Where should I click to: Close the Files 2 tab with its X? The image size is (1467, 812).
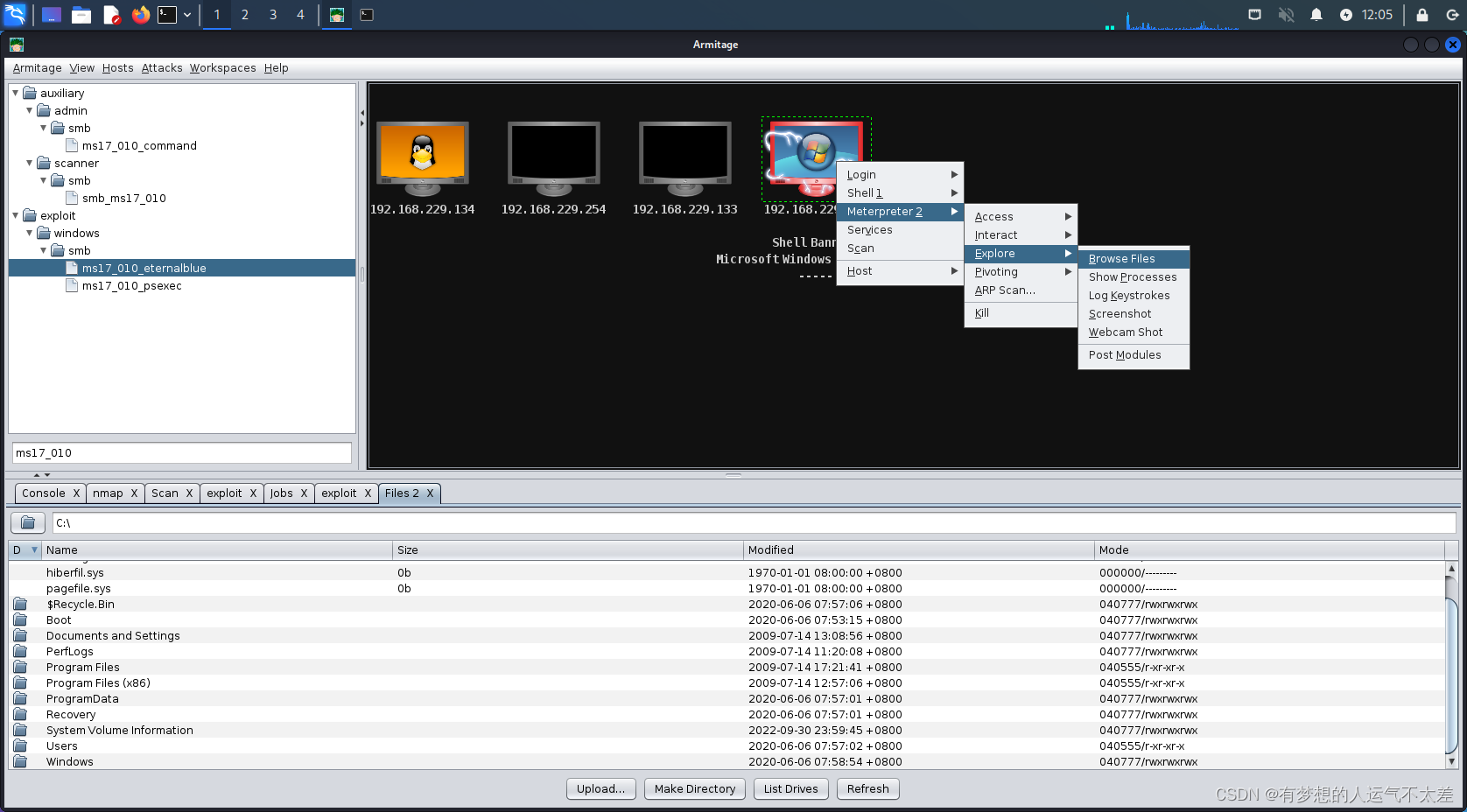pyautogui.click(x=430, y=493)
